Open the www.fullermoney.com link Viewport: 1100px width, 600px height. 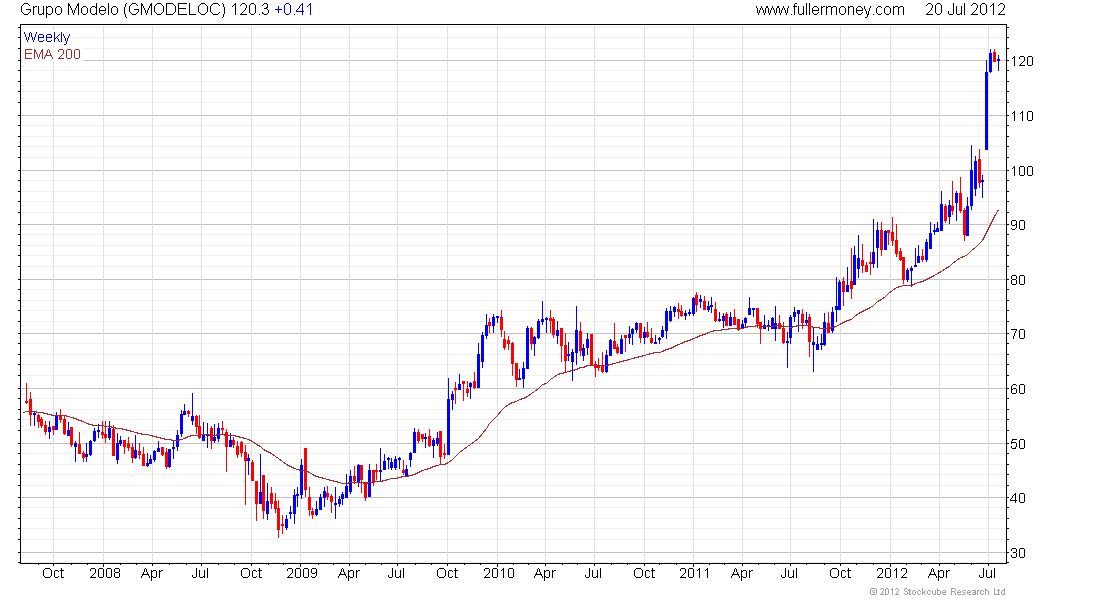pos(830,10)
